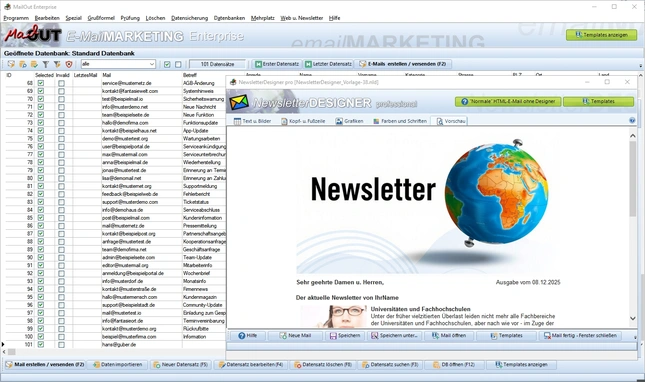
Task: Click Daten importieren in the bottom bar
Action: [x=118, y=365]
